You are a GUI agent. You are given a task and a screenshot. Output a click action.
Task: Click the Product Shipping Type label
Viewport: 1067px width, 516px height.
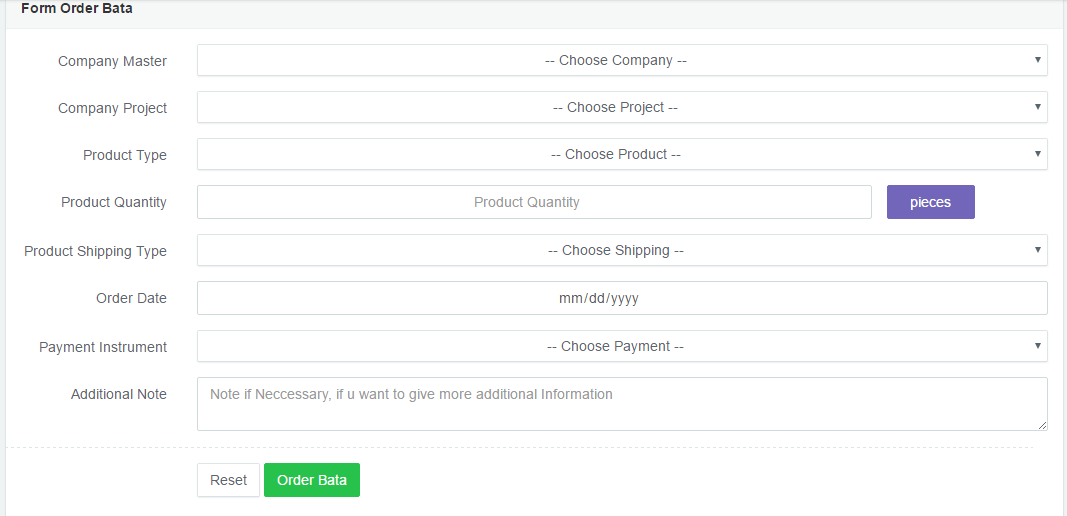pyautogui.click(x=95, y=251)
